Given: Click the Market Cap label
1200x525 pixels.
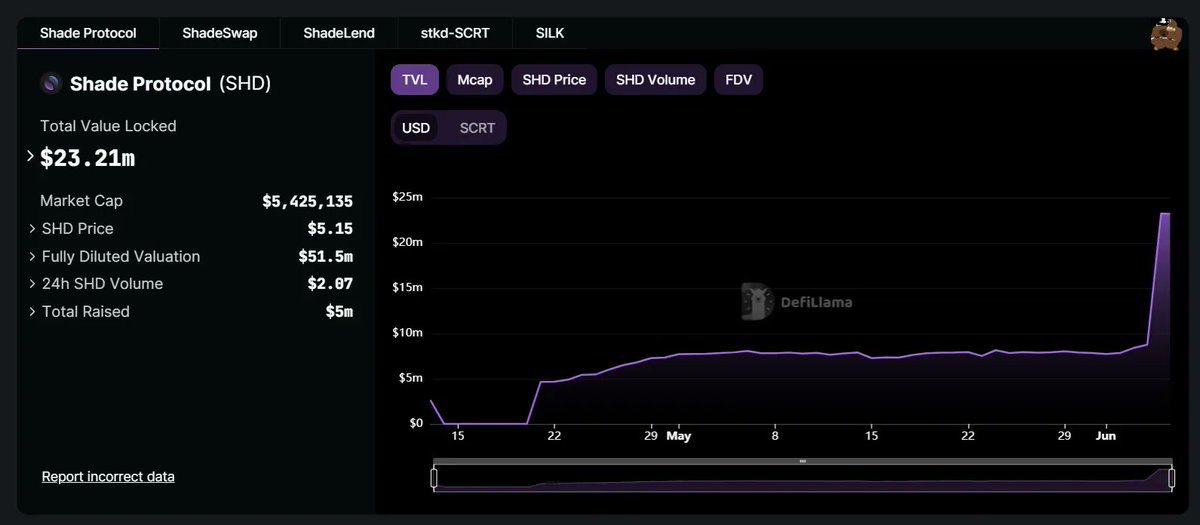Looking at the screenshot, I should (81, 201).
